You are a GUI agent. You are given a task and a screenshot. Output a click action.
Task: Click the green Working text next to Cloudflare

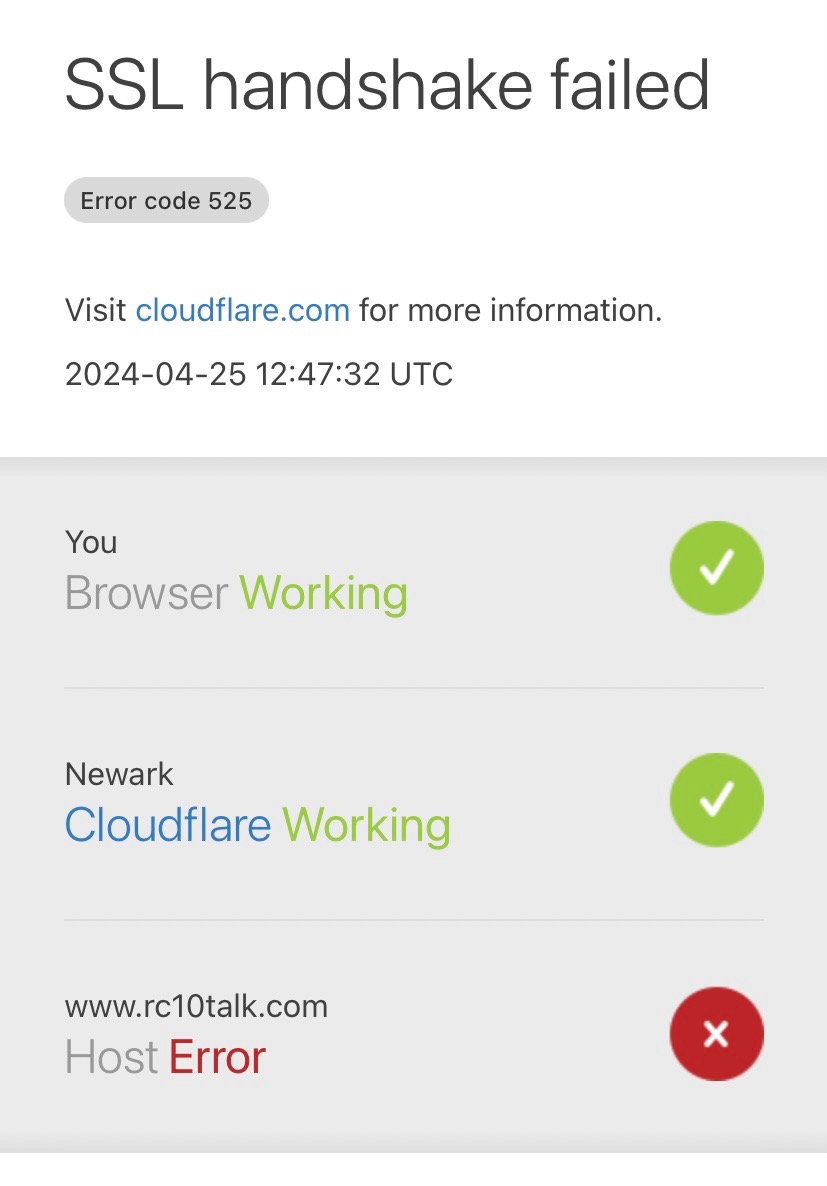[x=367, y=825]
